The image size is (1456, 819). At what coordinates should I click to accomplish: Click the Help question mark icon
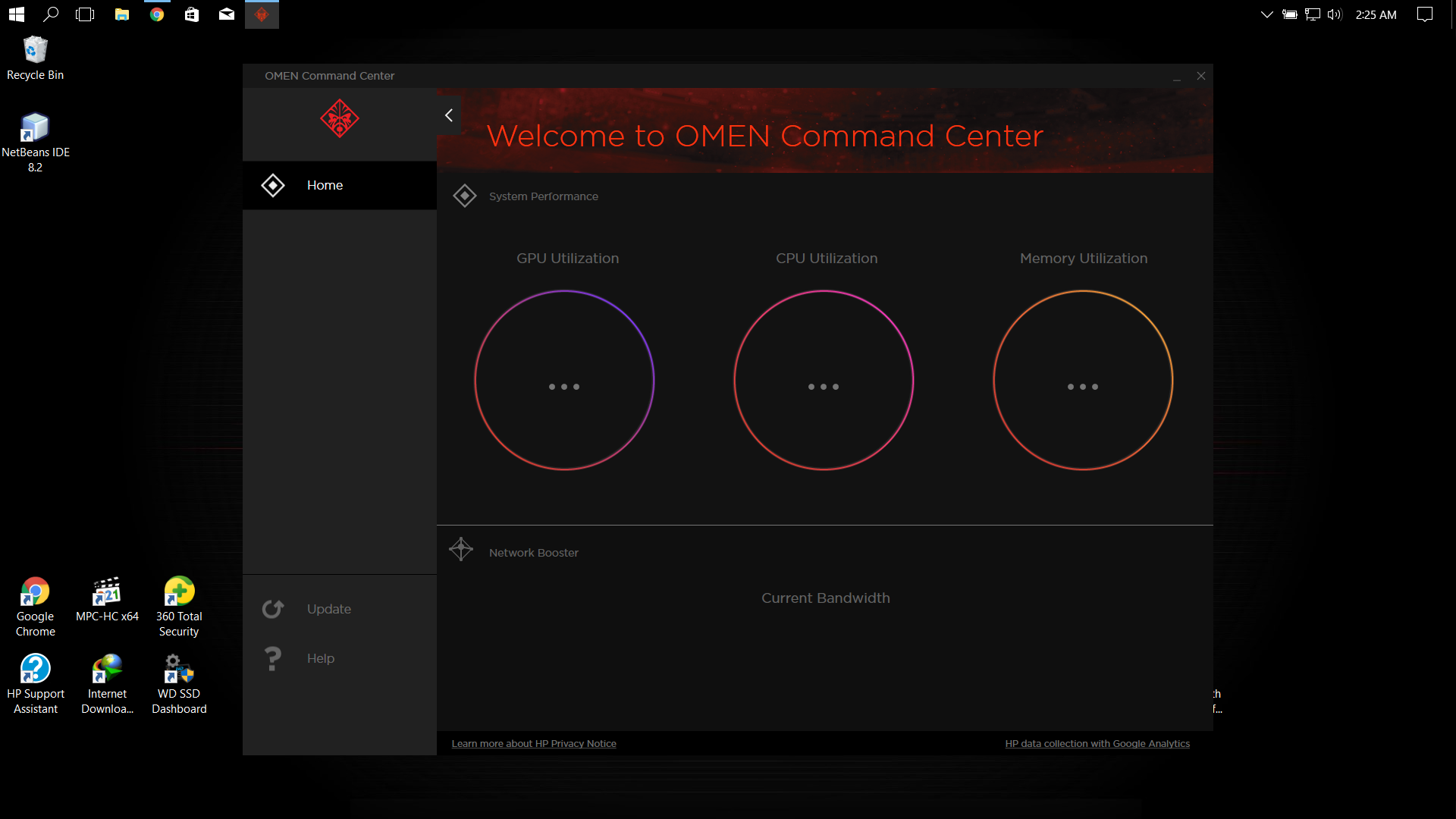(273, 658)
